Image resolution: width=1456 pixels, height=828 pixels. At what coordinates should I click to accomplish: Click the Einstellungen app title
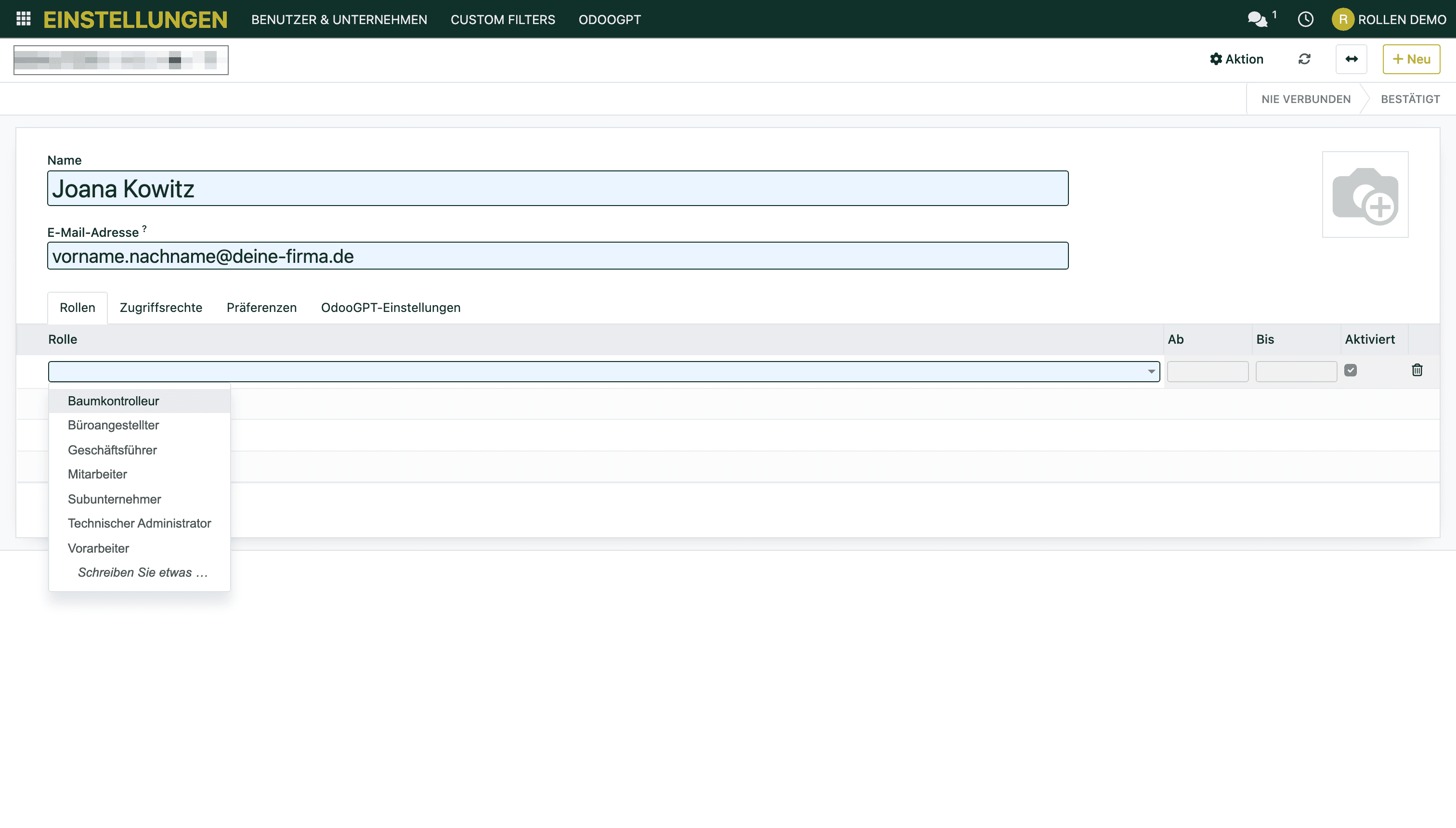(x=135, y=19)
